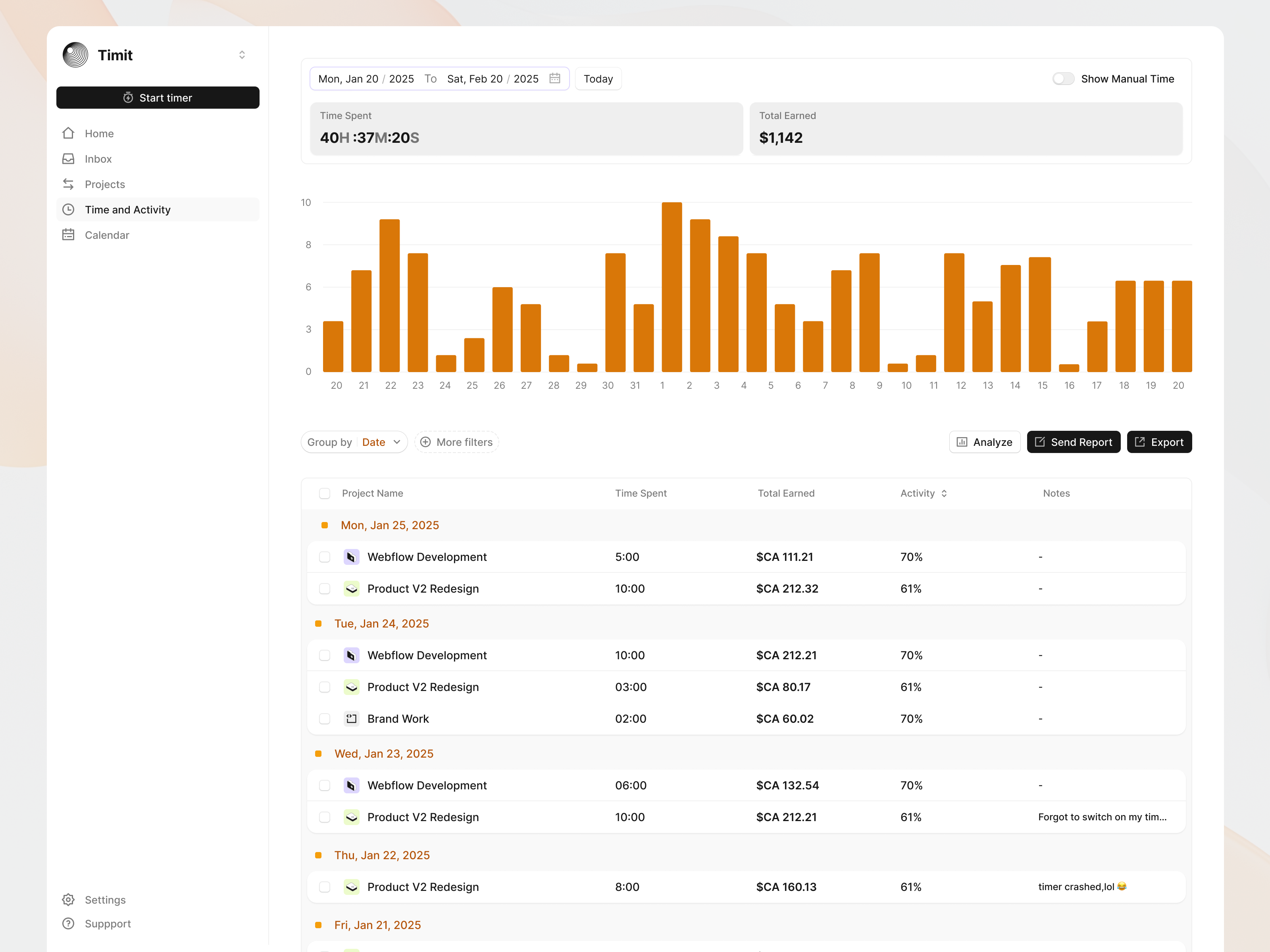Click the Send Report button
This screenshot has height=952, width=1270.
[x=1073, y=442]
